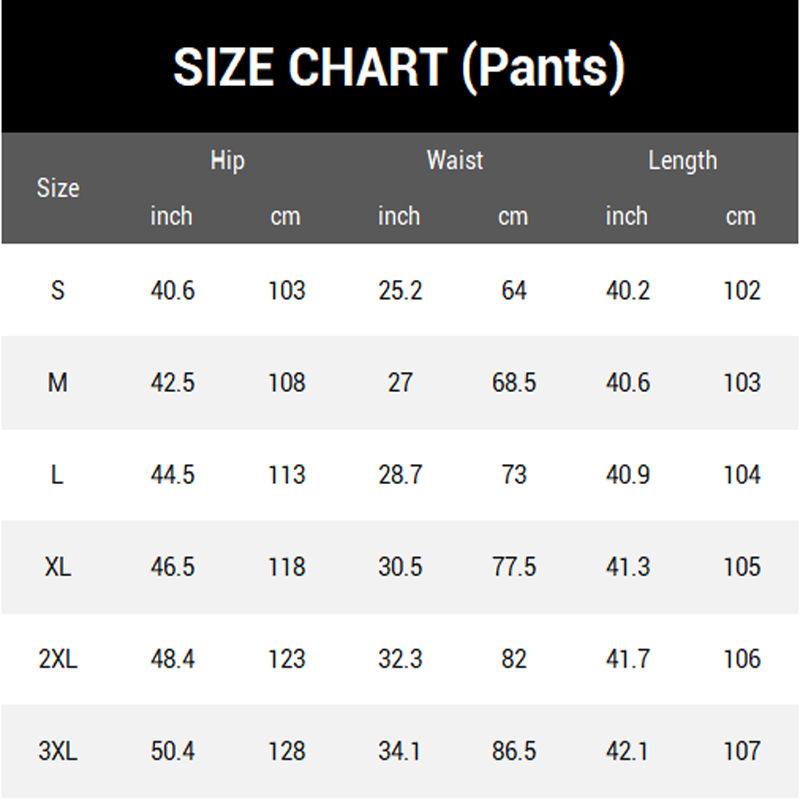
Task: Select the Waist column header
Action: click(455, 160)
